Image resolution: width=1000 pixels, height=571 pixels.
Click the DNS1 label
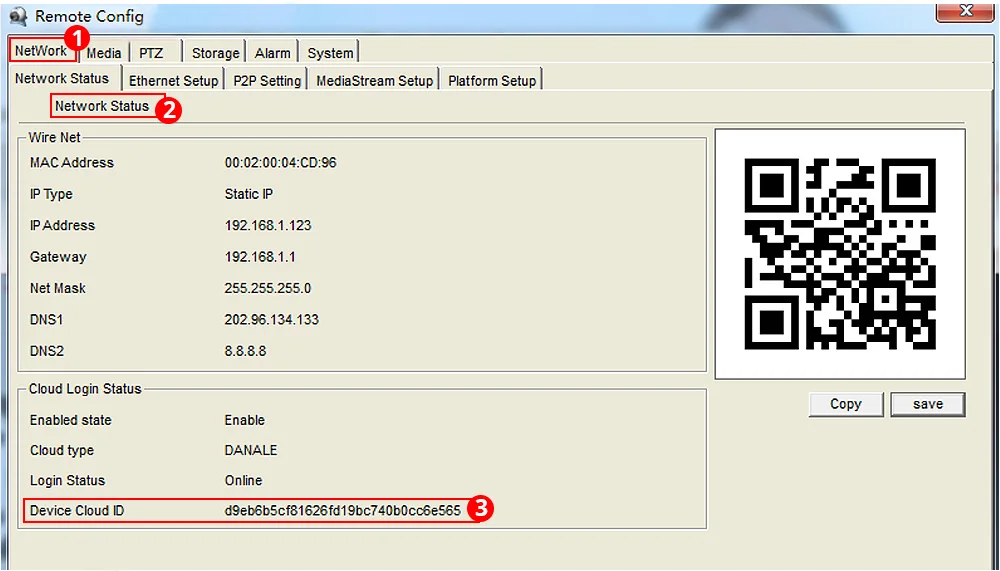(x=47, y=320)
